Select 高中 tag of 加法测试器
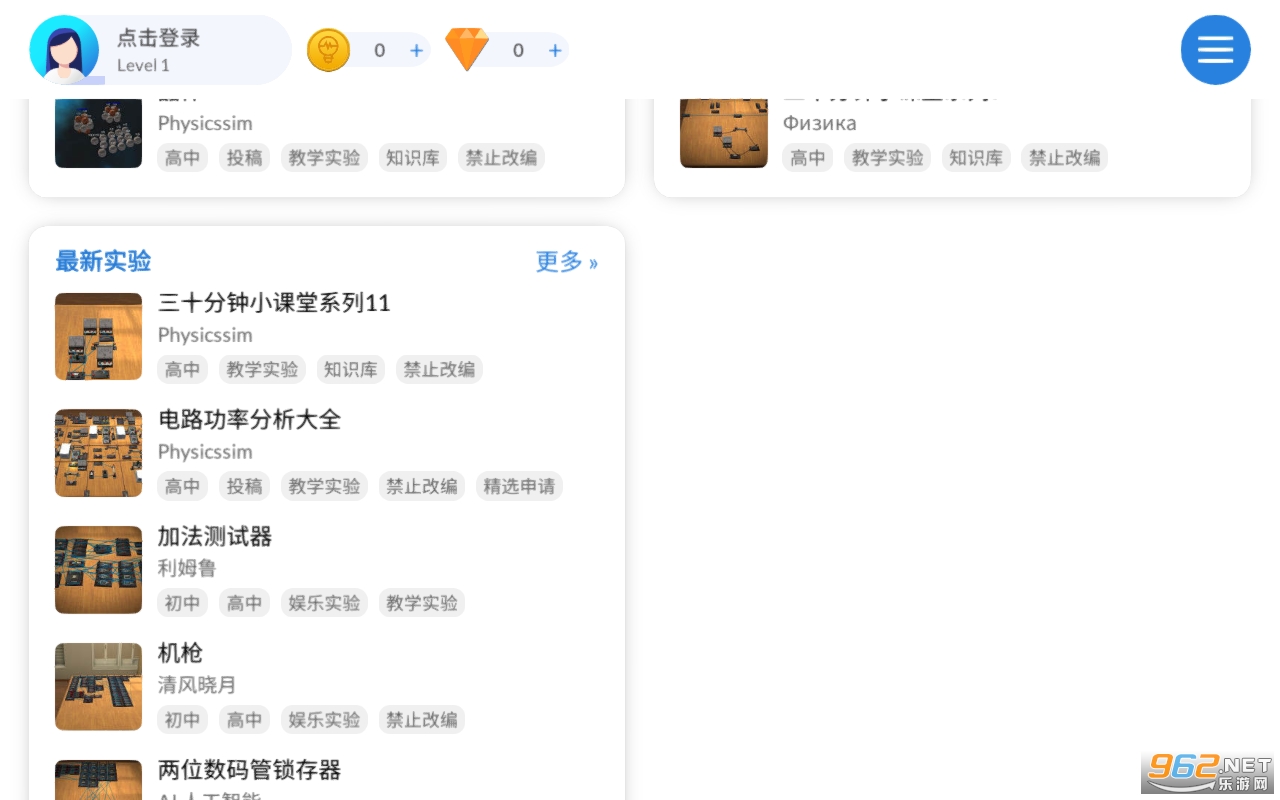This screenshot has height=800, width=1280. coord(244,603)
